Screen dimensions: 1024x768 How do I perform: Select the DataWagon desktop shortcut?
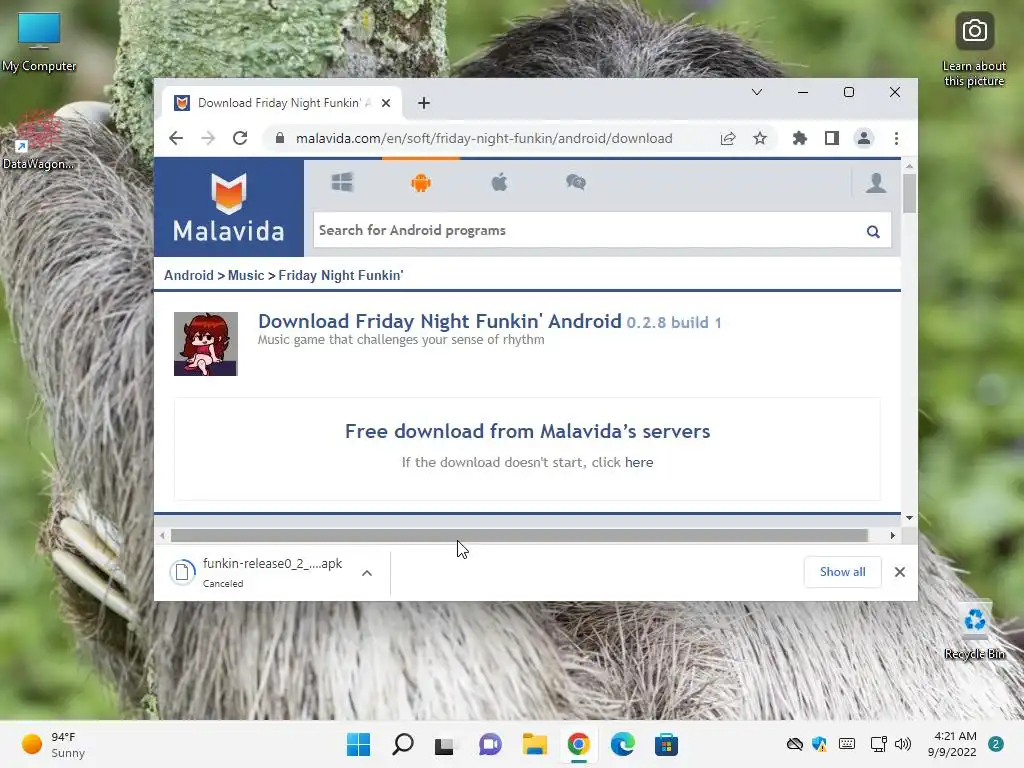click(x=38, y=140)
